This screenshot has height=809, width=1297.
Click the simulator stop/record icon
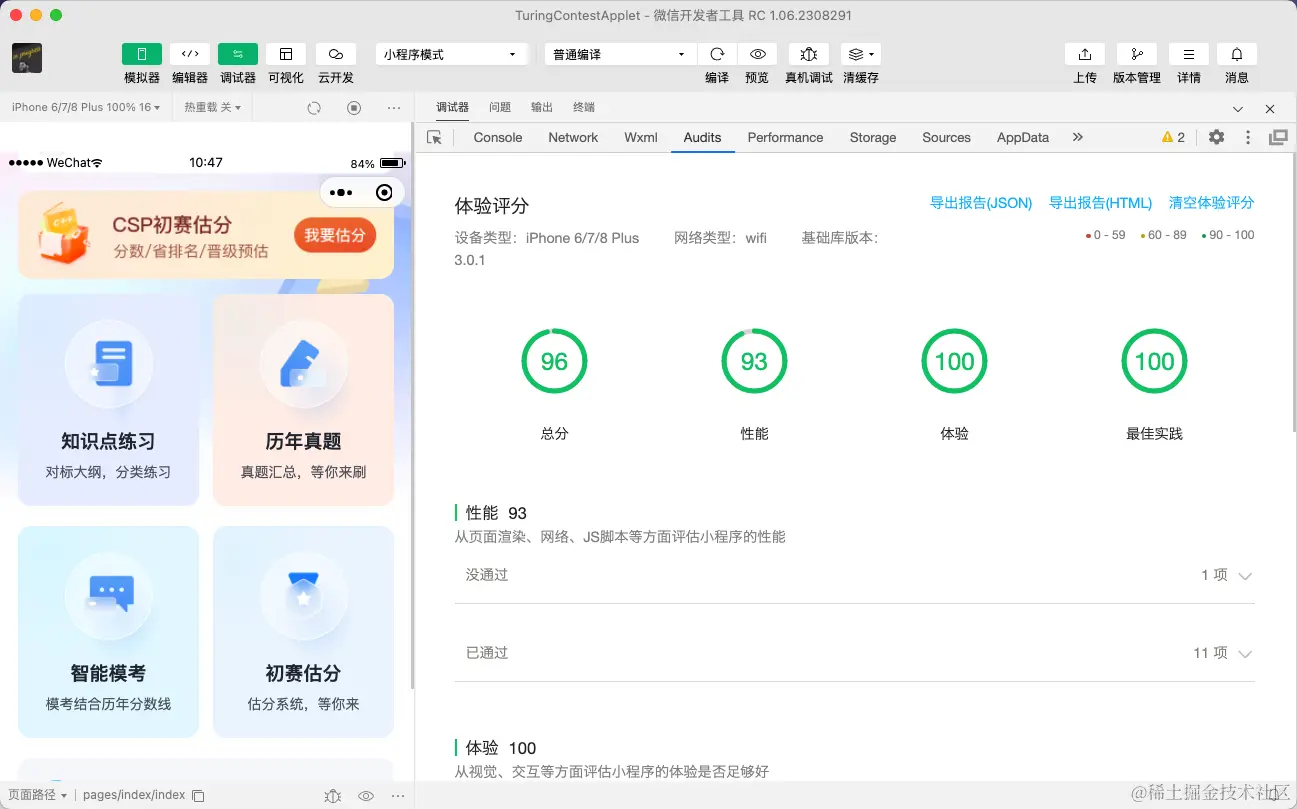[354, 108]
